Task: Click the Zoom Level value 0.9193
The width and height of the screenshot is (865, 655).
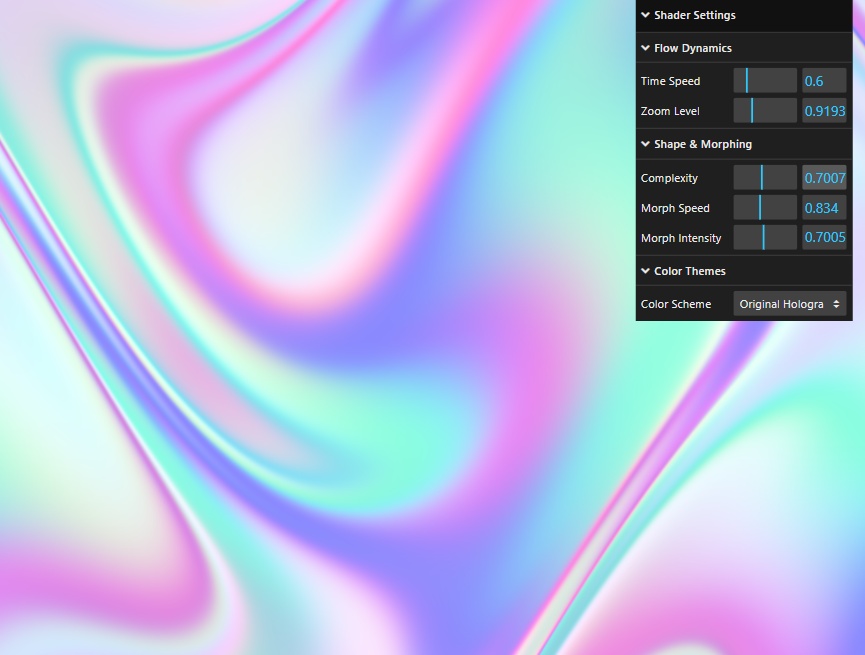Action: click(x=824, y=111)
